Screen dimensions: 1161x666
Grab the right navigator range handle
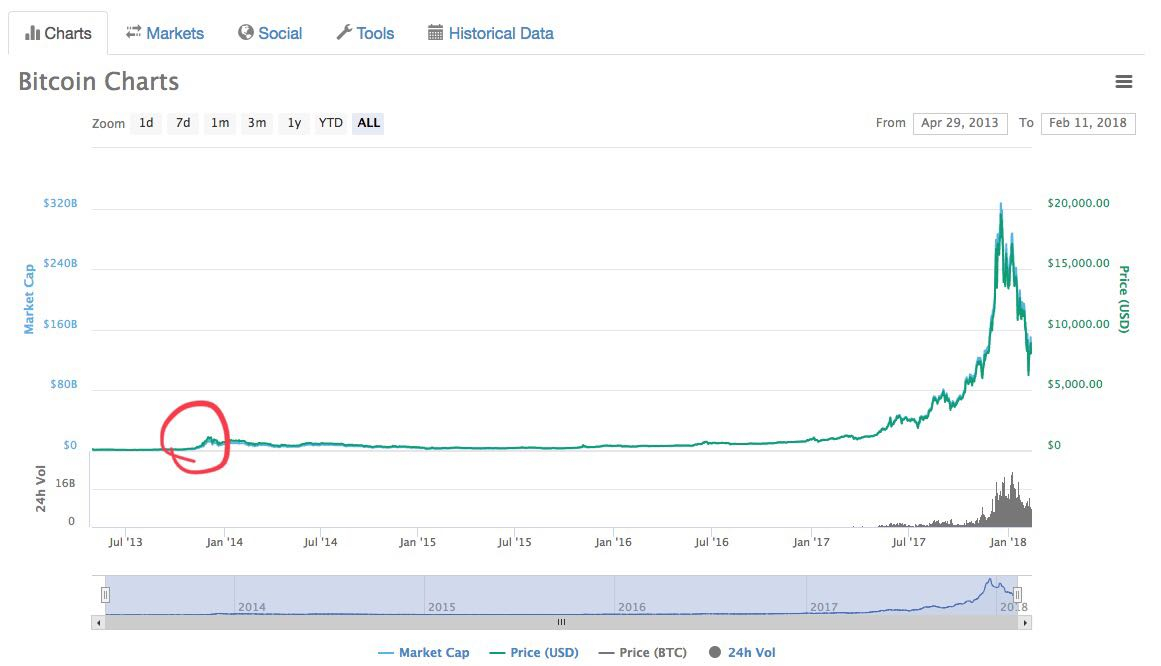point(1017,595)
